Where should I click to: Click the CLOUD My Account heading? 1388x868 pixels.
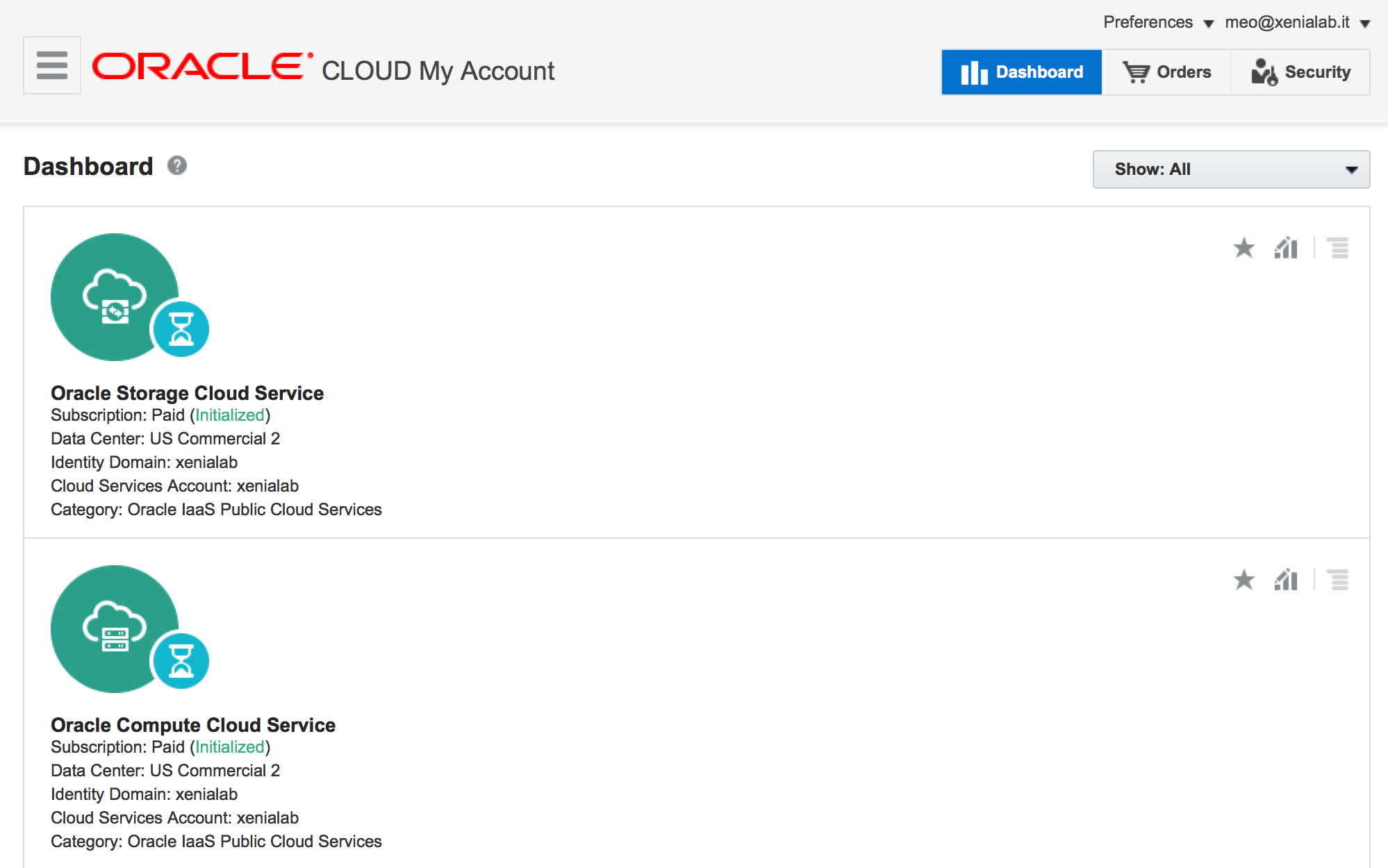coord(438,71)
